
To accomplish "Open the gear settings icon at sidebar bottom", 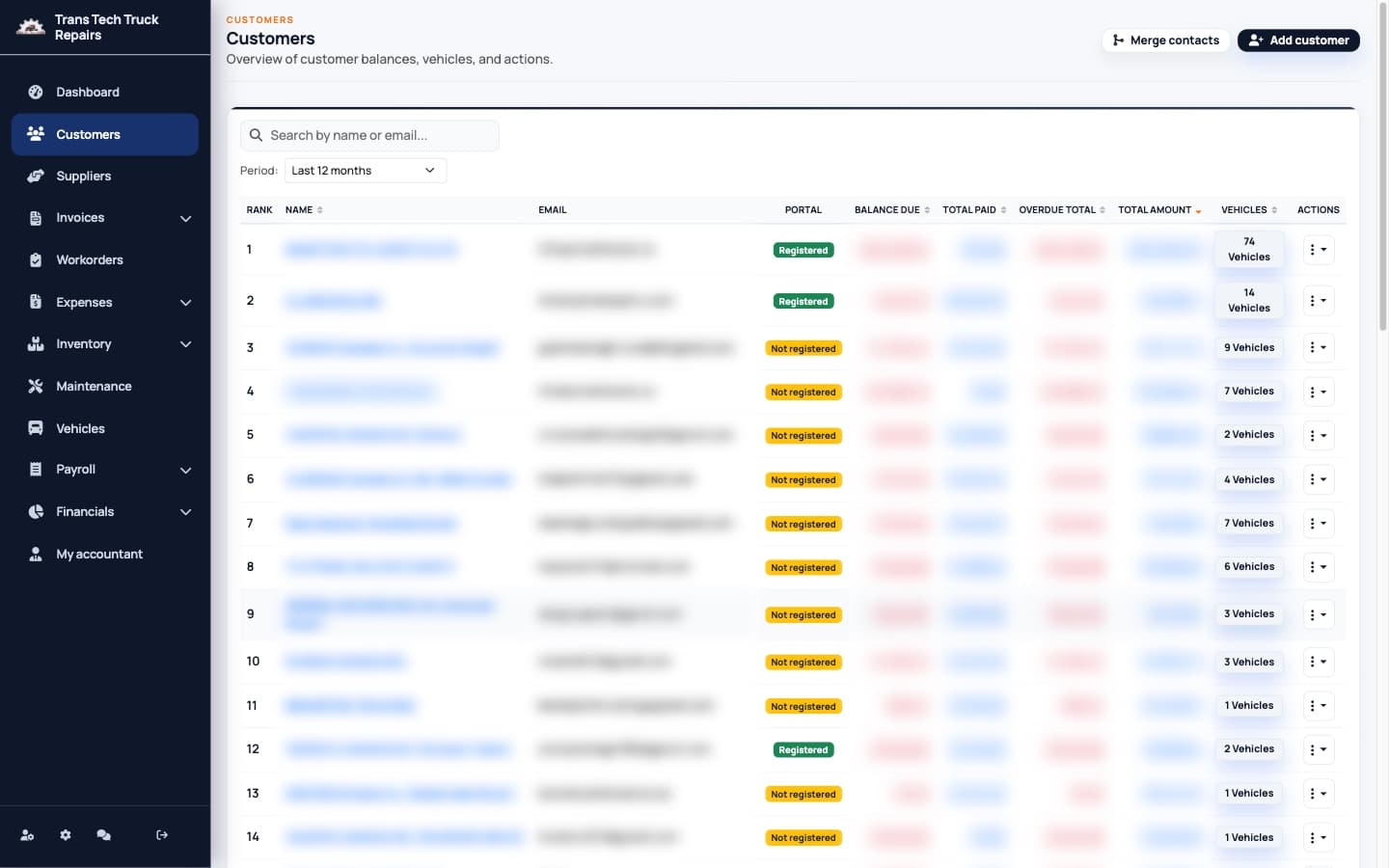I will [x=66, y=835].
